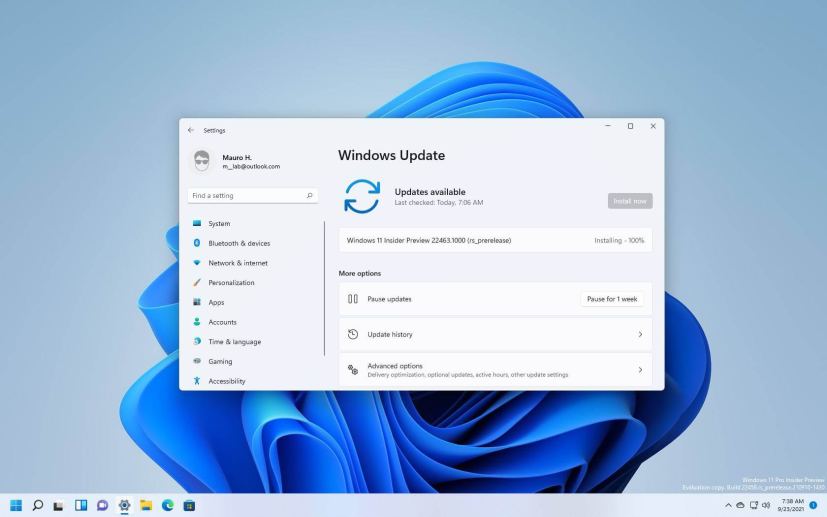Click the Windows Start button
The width and height of the screenshot is (827, 517).
[16, 506]
